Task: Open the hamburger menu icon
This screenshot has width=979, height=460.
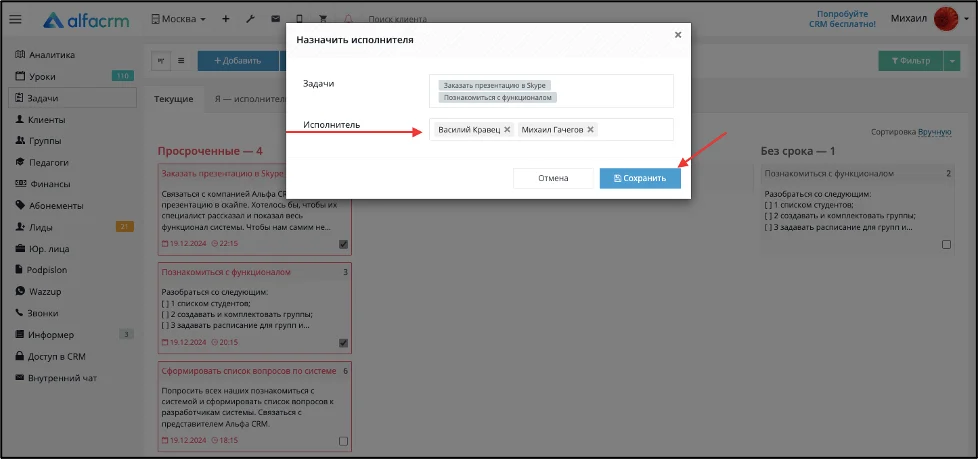Action: pos(16,19)
